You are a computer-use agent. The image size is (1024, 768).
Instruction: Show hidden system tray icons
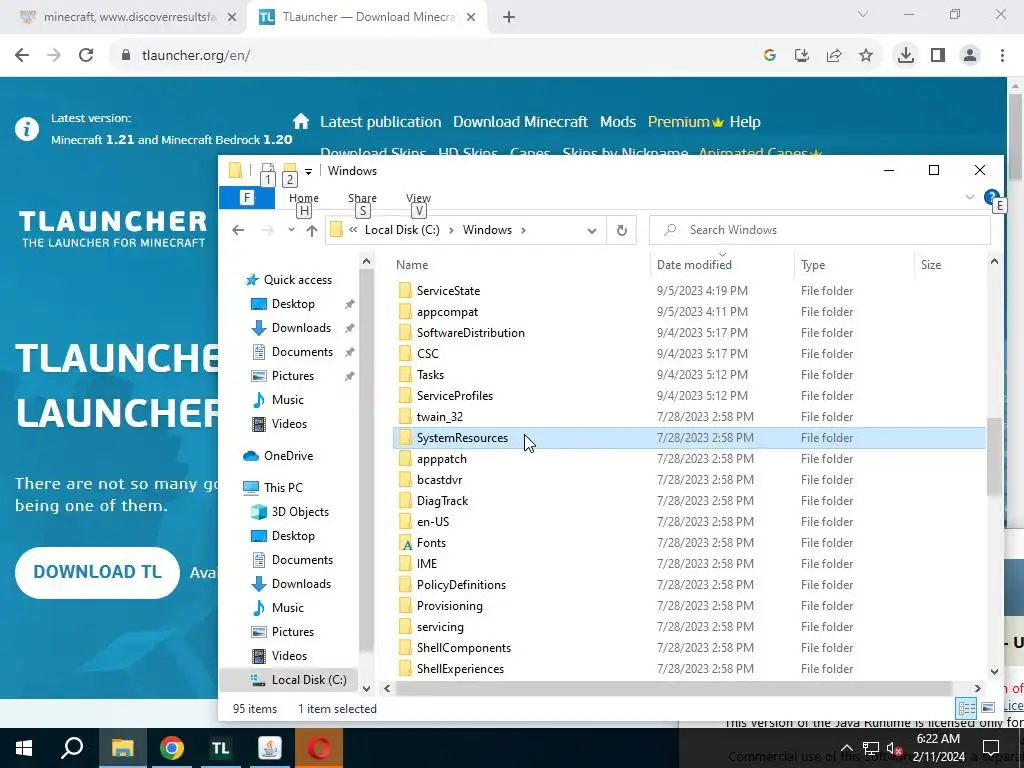(x=846, y=748)
